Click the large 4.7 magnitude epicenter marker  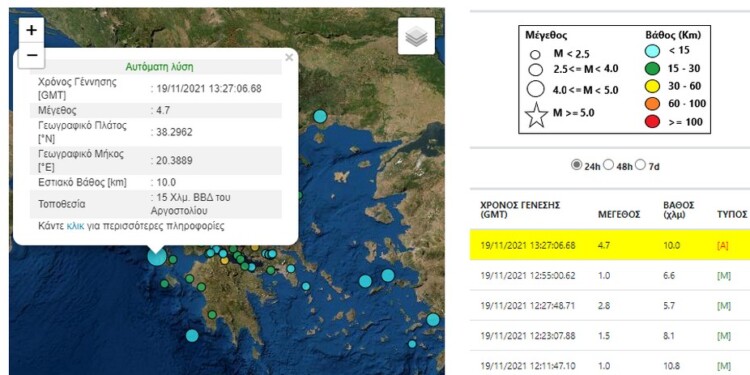pyautogui.click(x=156, y=256)
